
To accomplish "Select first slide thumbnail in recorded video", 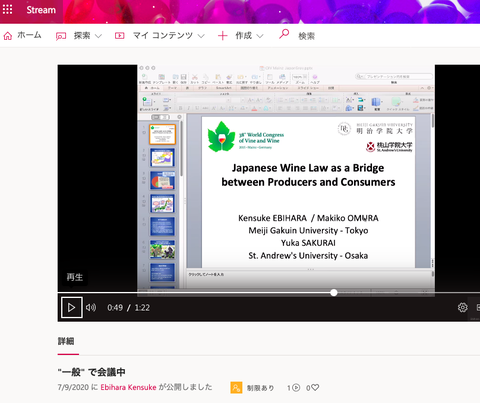I will click(x=162, y=134).
